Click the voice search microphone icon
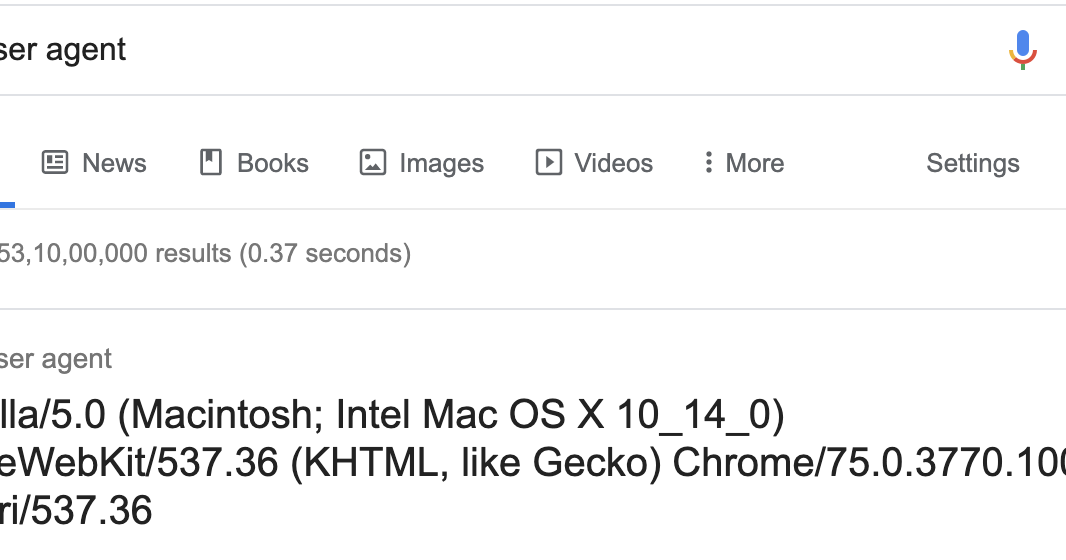This screenshot has height=560, width=1066. tap(1022, 49)
